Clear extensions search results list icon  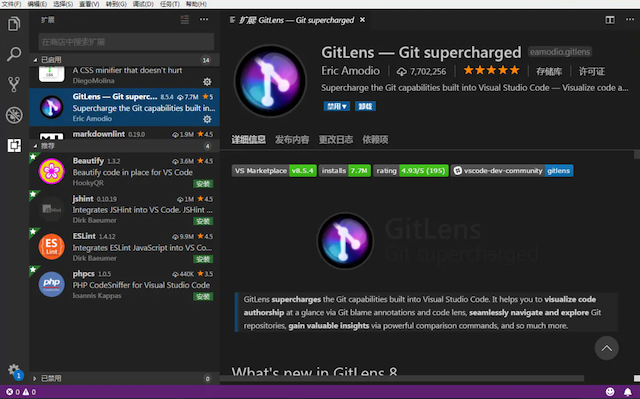[x=185, y=20]
